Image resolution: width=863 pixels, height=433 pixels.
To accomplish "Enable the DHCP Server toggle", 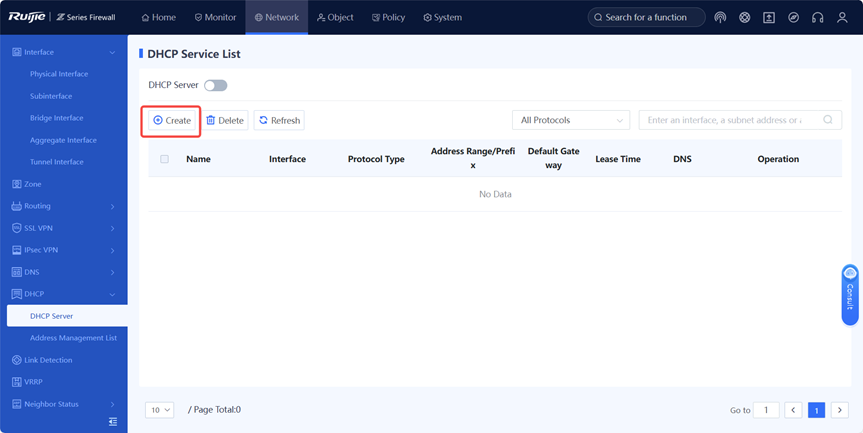I will [215, 86].
